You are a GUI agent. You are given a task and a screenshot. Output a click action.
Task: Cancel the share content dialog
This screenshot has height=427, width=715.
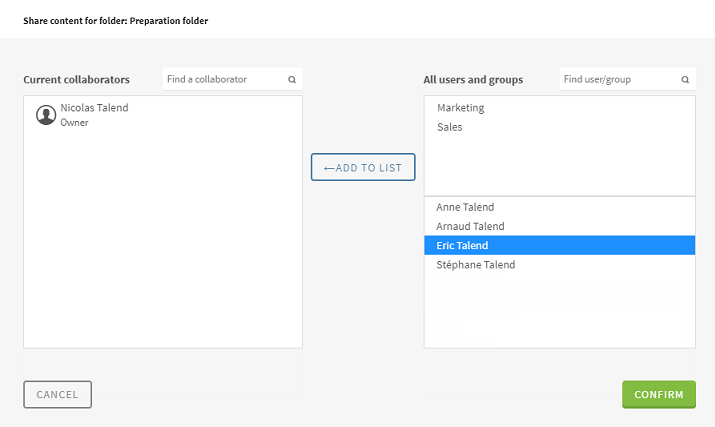(57, 395)
